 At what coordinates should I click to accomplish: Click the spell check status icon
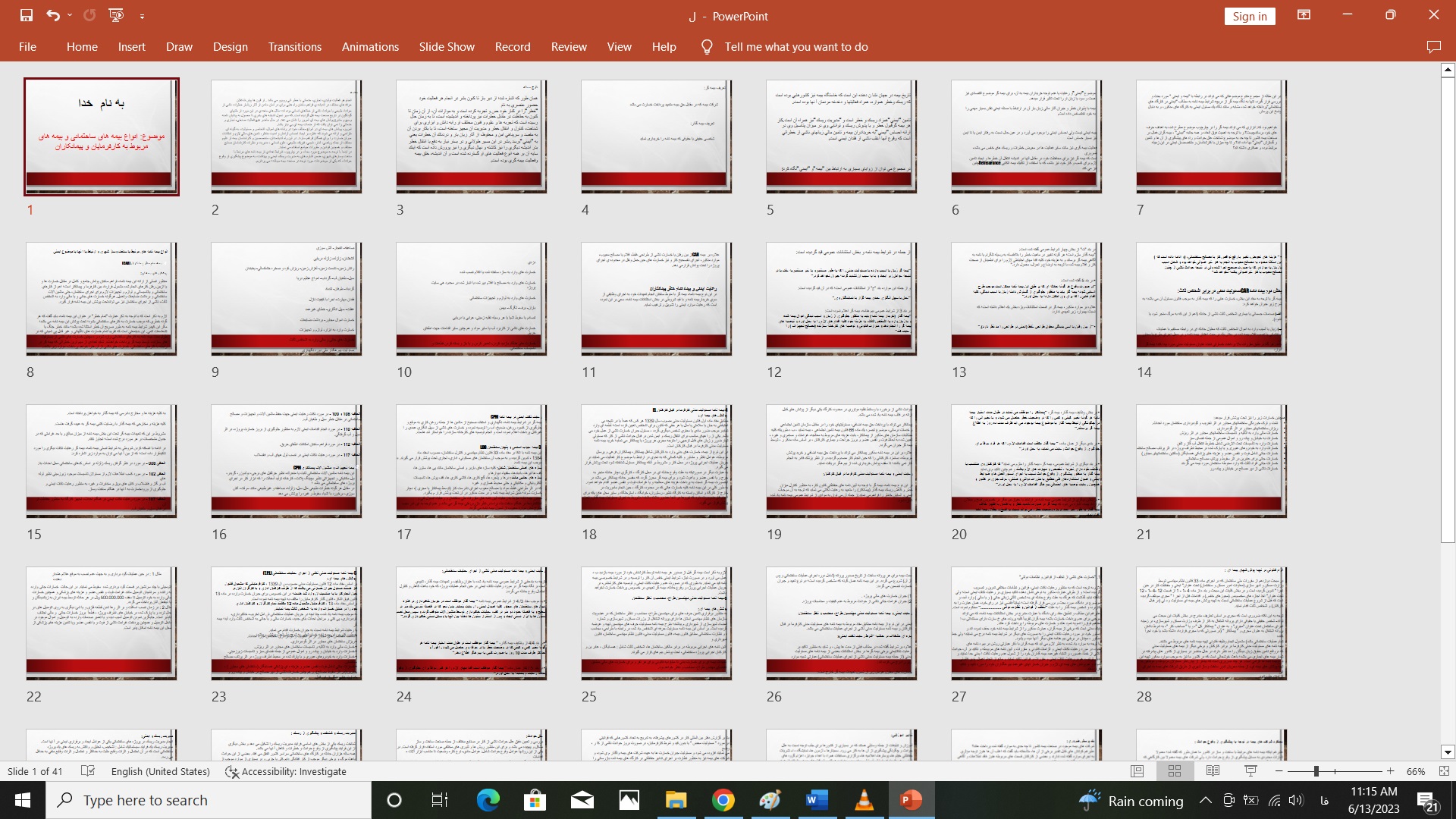88,771
